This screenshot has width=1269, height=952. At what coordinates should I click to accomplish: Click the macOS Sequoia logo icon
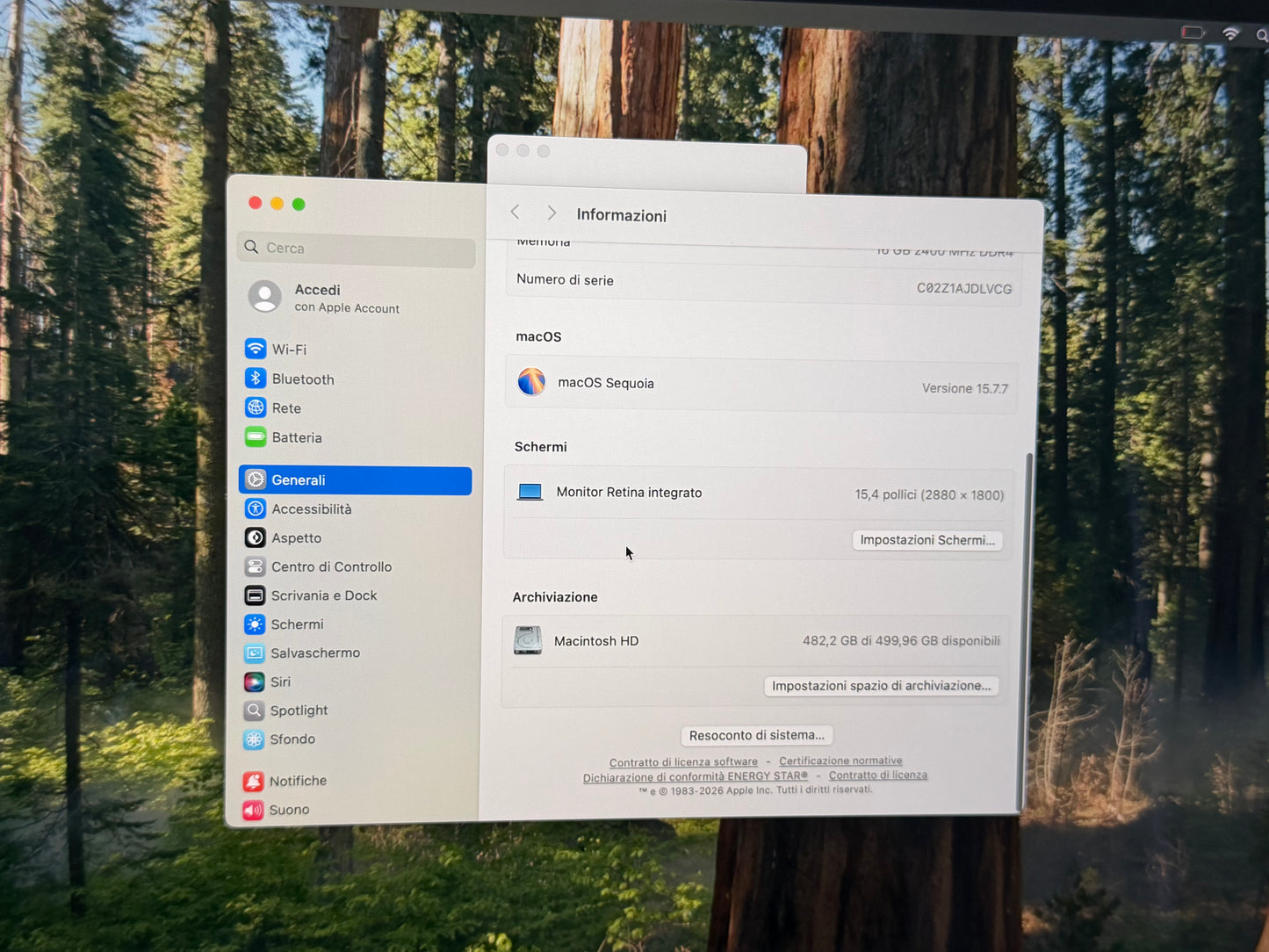pos(531,382)
